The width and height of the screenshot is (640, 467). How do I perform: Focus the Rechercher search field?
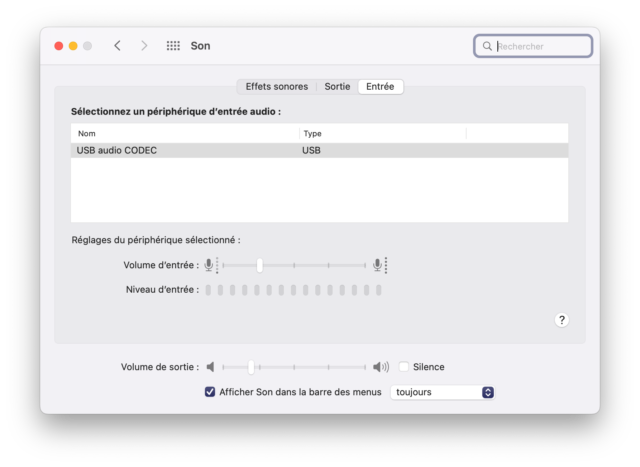[x=533, y=46]
